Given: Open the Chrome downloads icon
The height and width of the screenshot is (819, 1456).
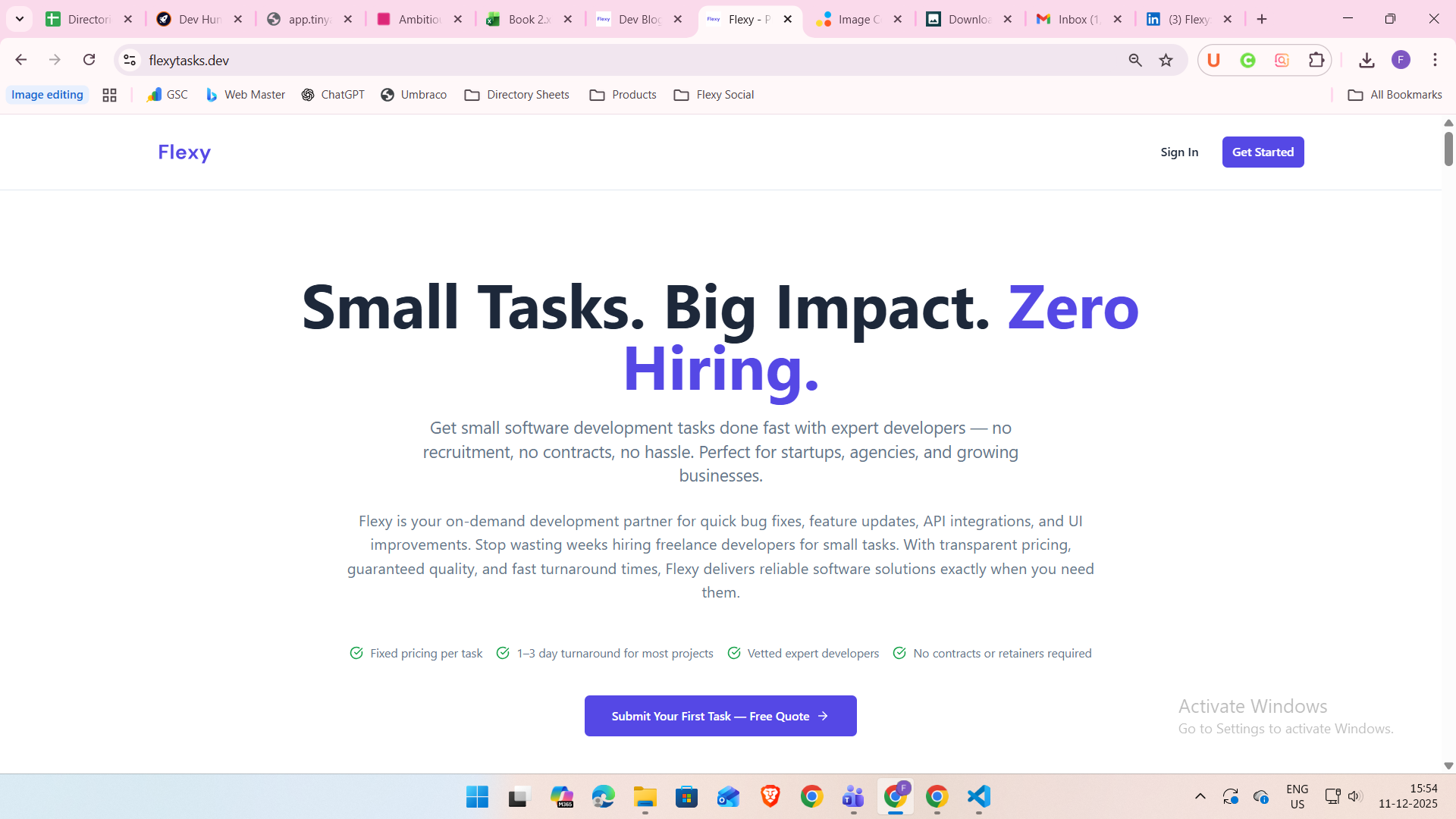Looking at the screenshot, I should pos(1367,60).
